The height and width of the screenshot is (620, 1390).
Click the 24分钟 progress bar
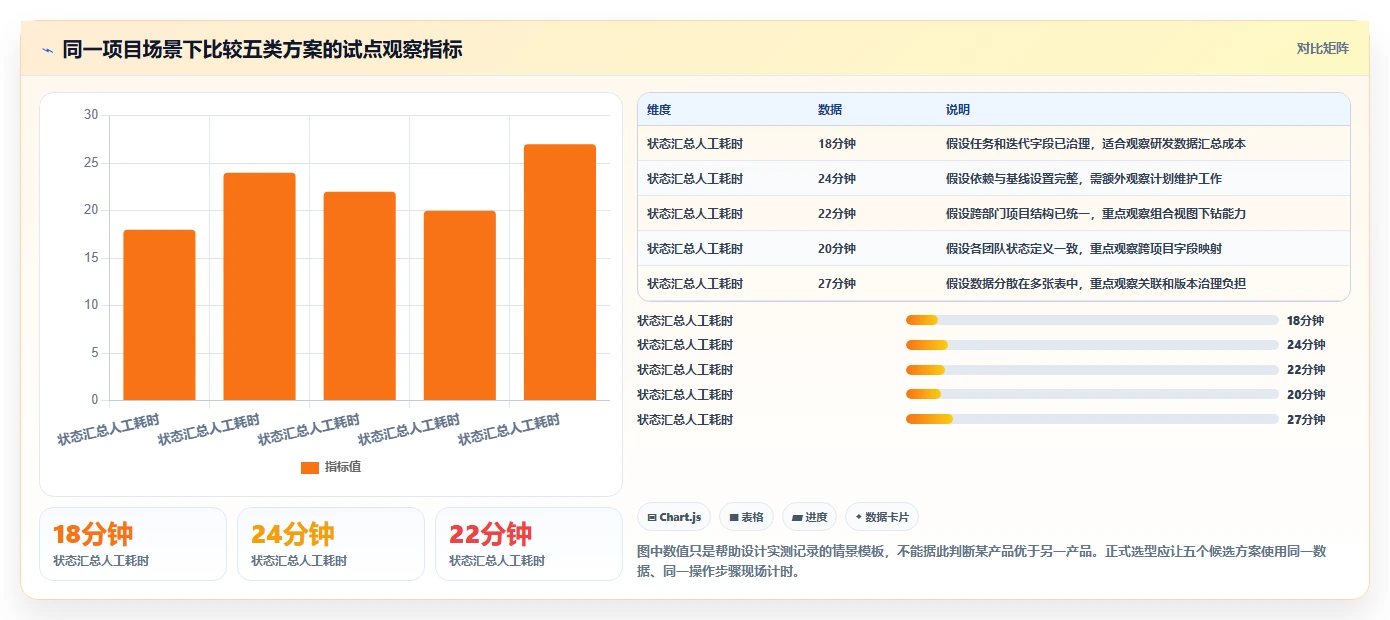1092,345
